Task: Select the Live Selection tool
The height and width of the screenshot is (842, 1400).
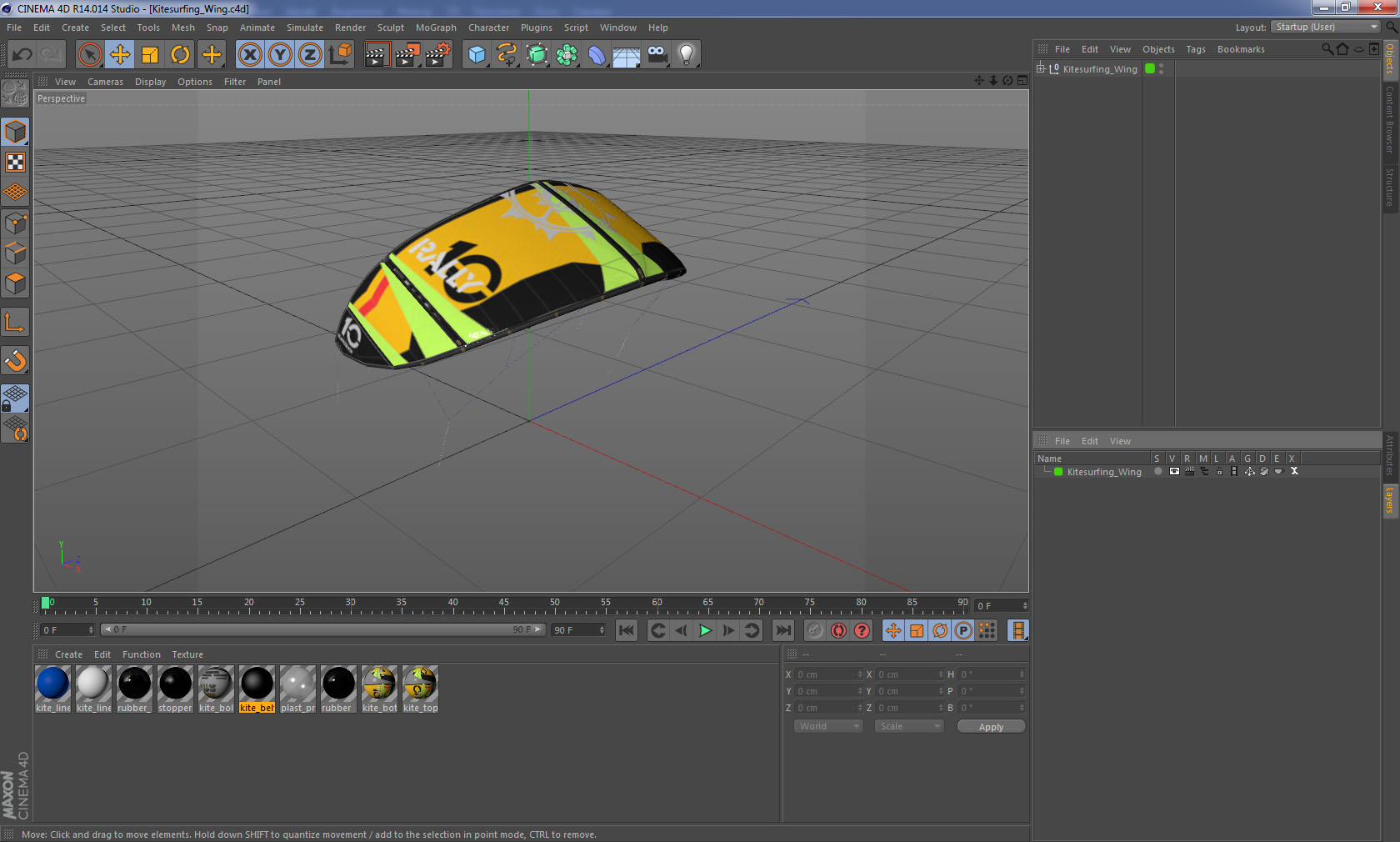Action: pyautogui.click(x=89, y=55)
